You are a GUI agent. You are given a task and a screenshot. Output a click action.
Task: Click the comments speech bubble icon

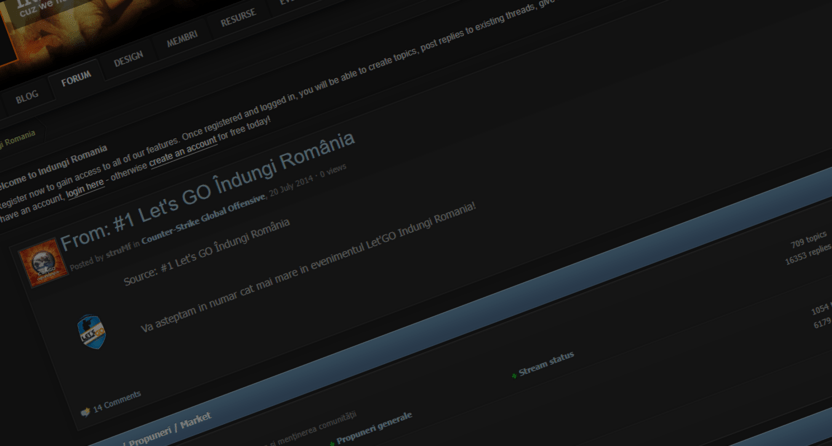click(x=85, y=410)
